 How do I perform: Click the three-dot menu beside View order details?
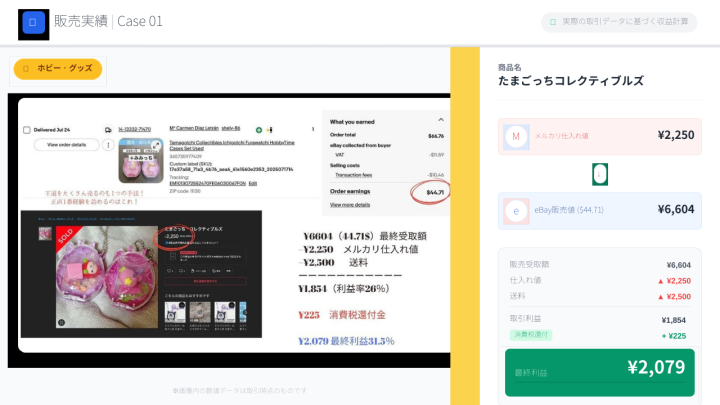pos(107,145)
